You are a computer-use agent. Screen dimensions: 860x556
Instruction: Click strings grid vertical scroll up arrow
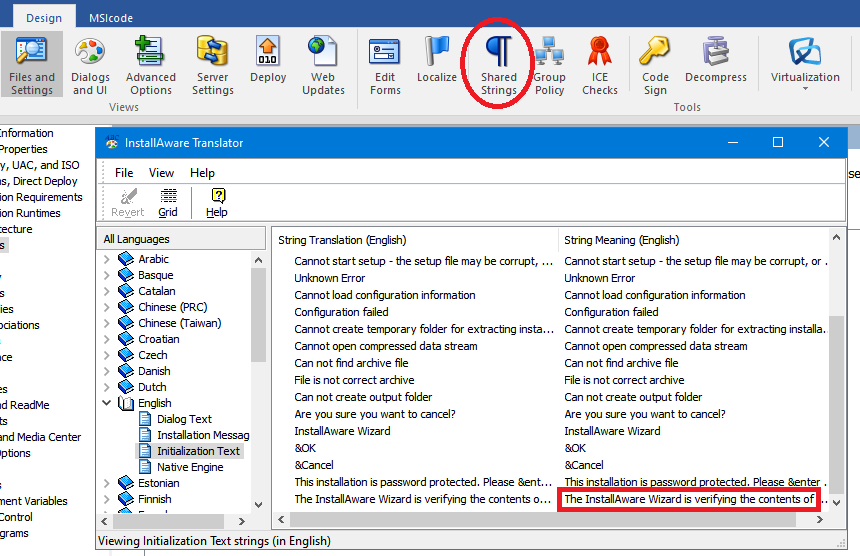tap(836, 237)
